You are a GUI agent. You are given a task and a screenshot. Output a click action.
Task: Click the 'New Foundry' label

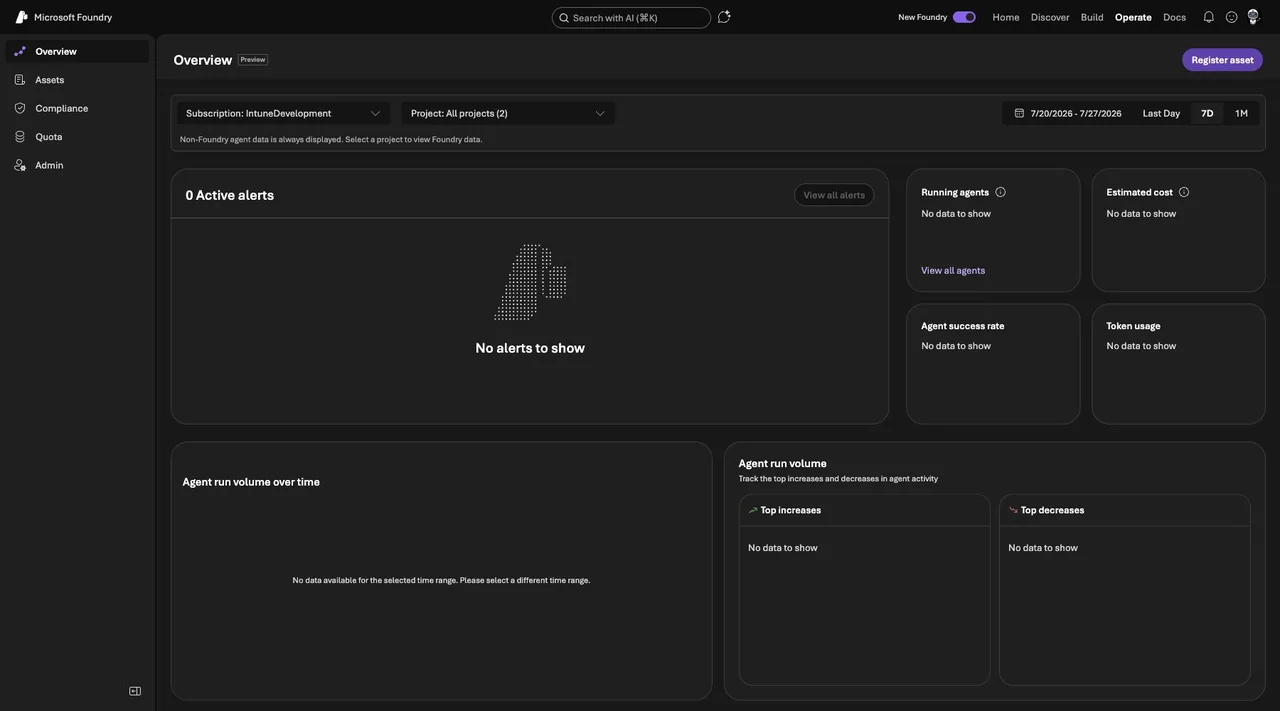[922, 17]
